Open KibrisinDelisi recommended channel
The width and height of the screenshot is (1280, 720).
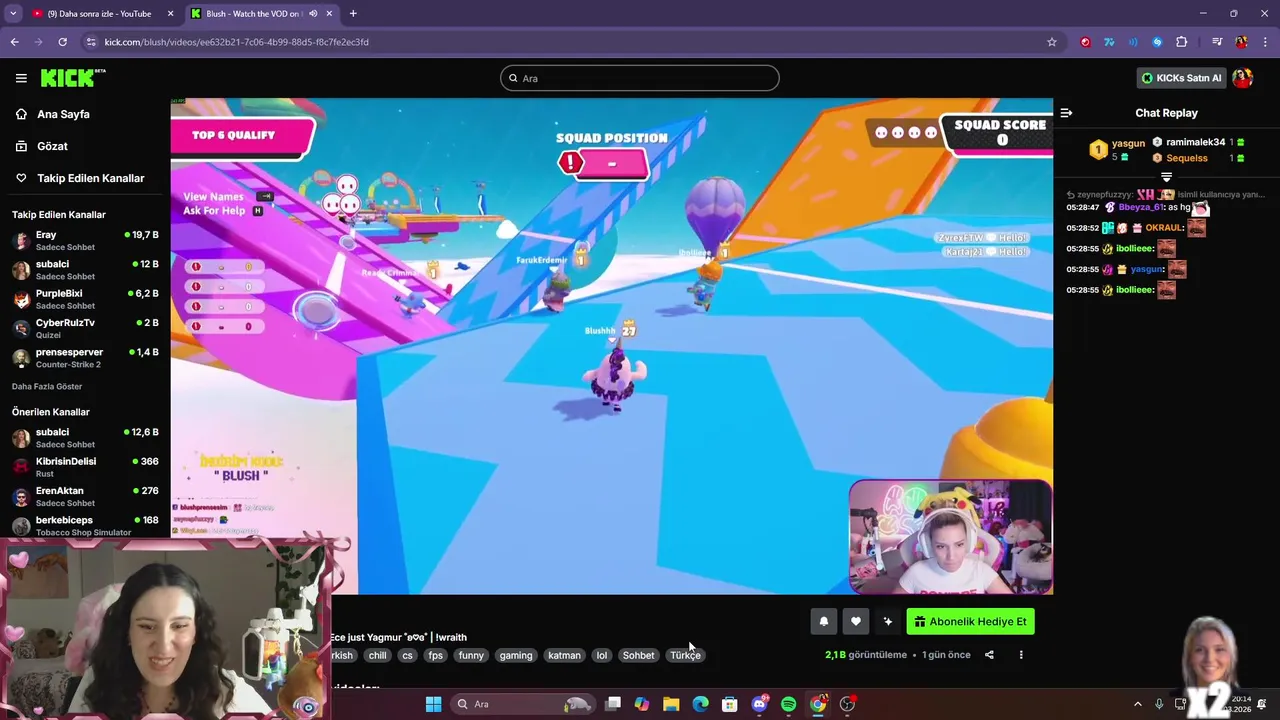(x=85, y=467)
